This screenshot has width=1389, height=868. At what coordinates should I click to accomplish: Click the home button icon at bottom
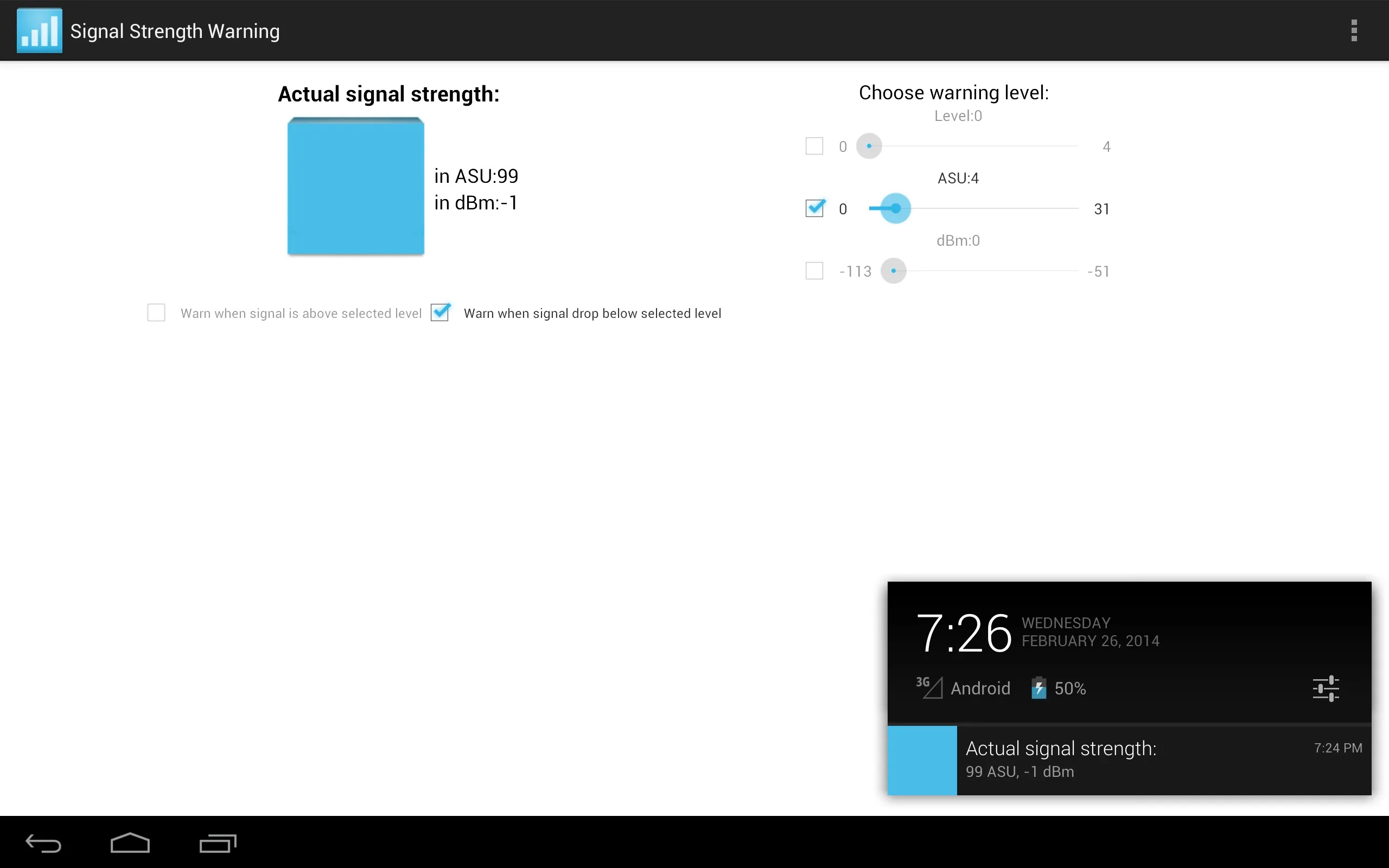coord(130,841)
